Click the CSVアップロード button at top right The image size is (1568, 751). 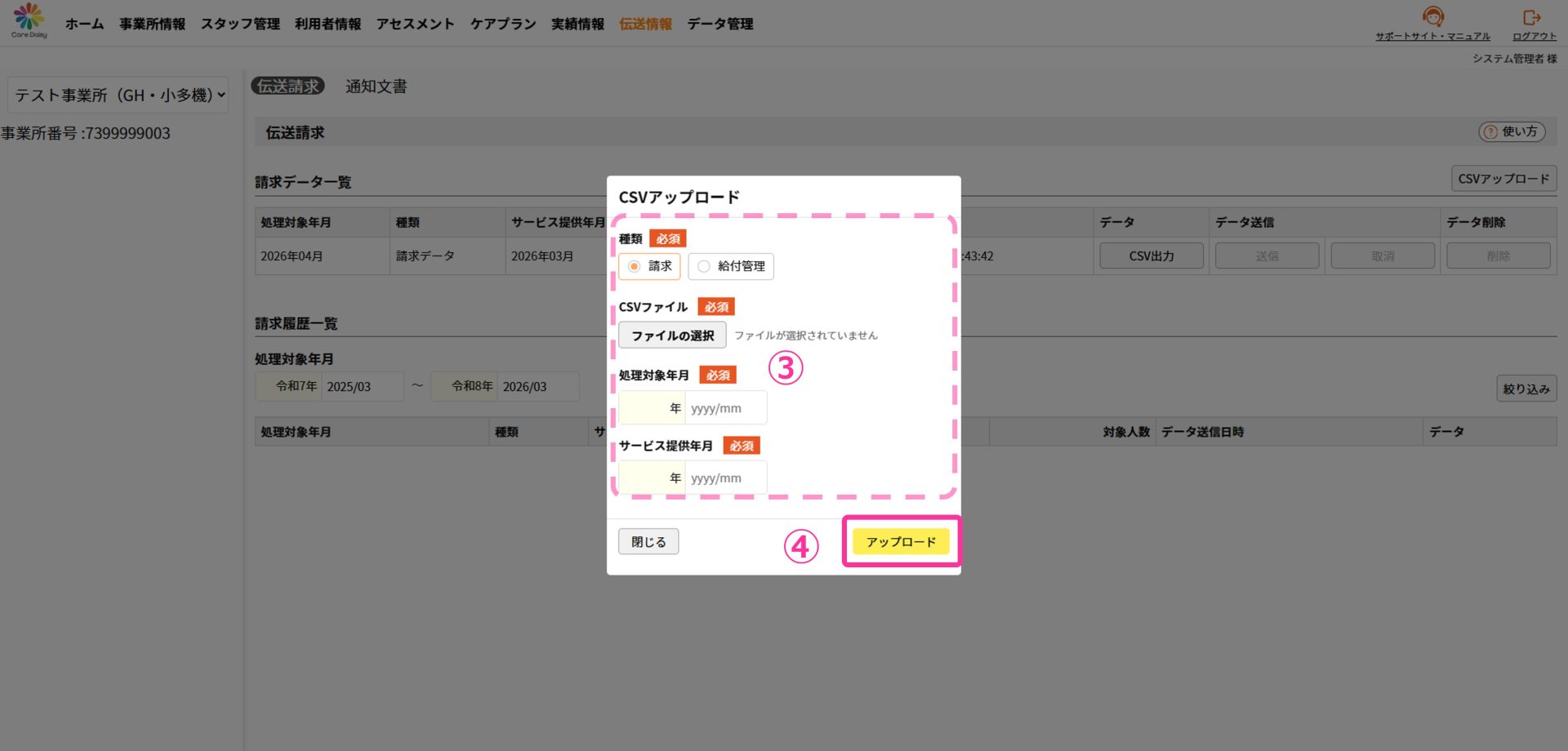(x=1503, y=179)
